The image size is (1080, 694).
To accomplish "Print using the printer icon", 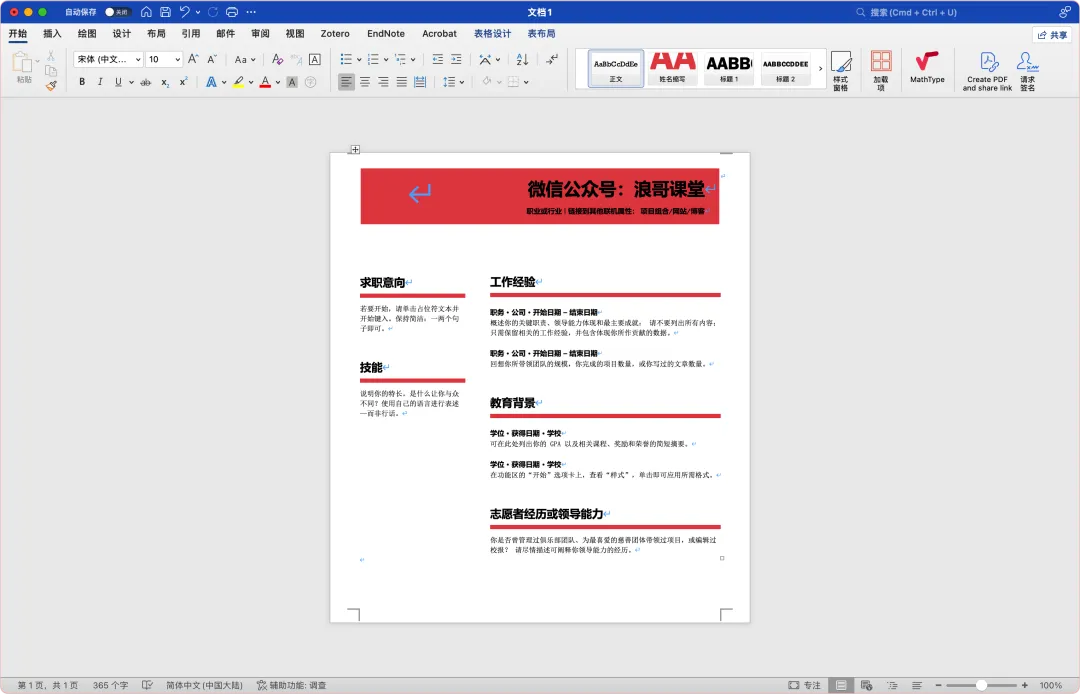I will point(232,12).
